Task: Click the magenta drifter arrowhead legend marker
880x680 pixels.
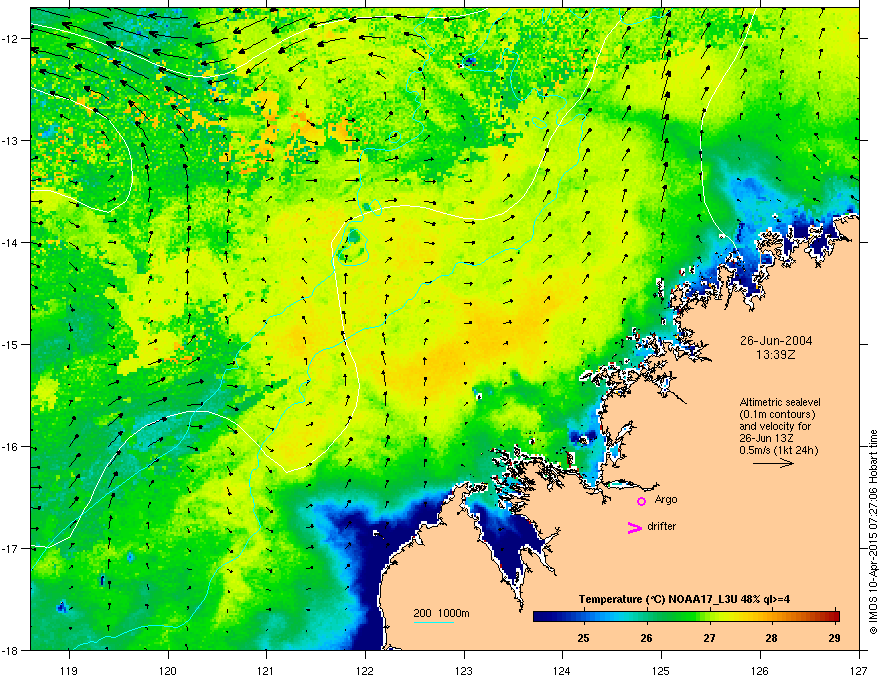Action: (635, 527)
